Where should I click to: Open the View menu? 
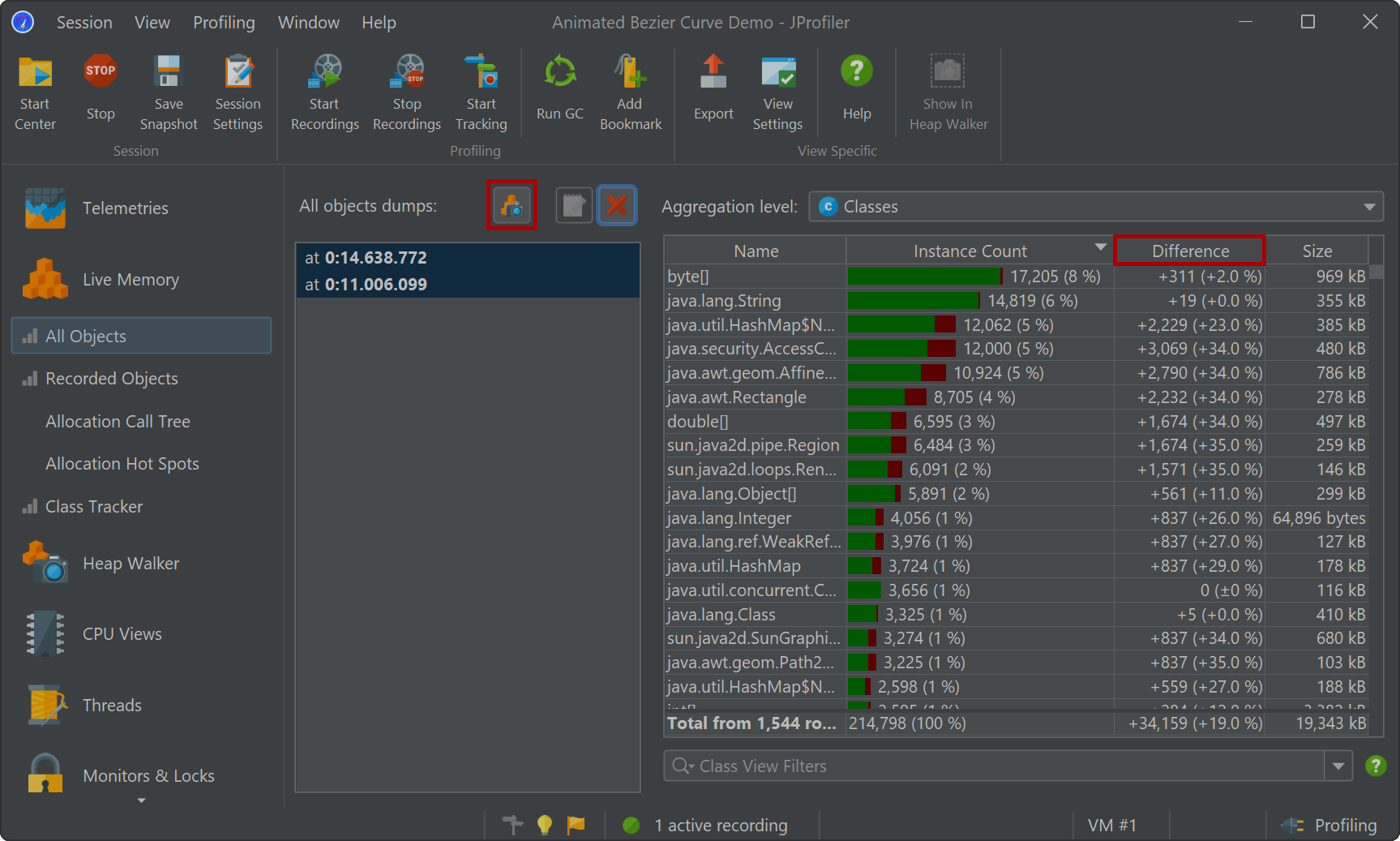(152, 23)
